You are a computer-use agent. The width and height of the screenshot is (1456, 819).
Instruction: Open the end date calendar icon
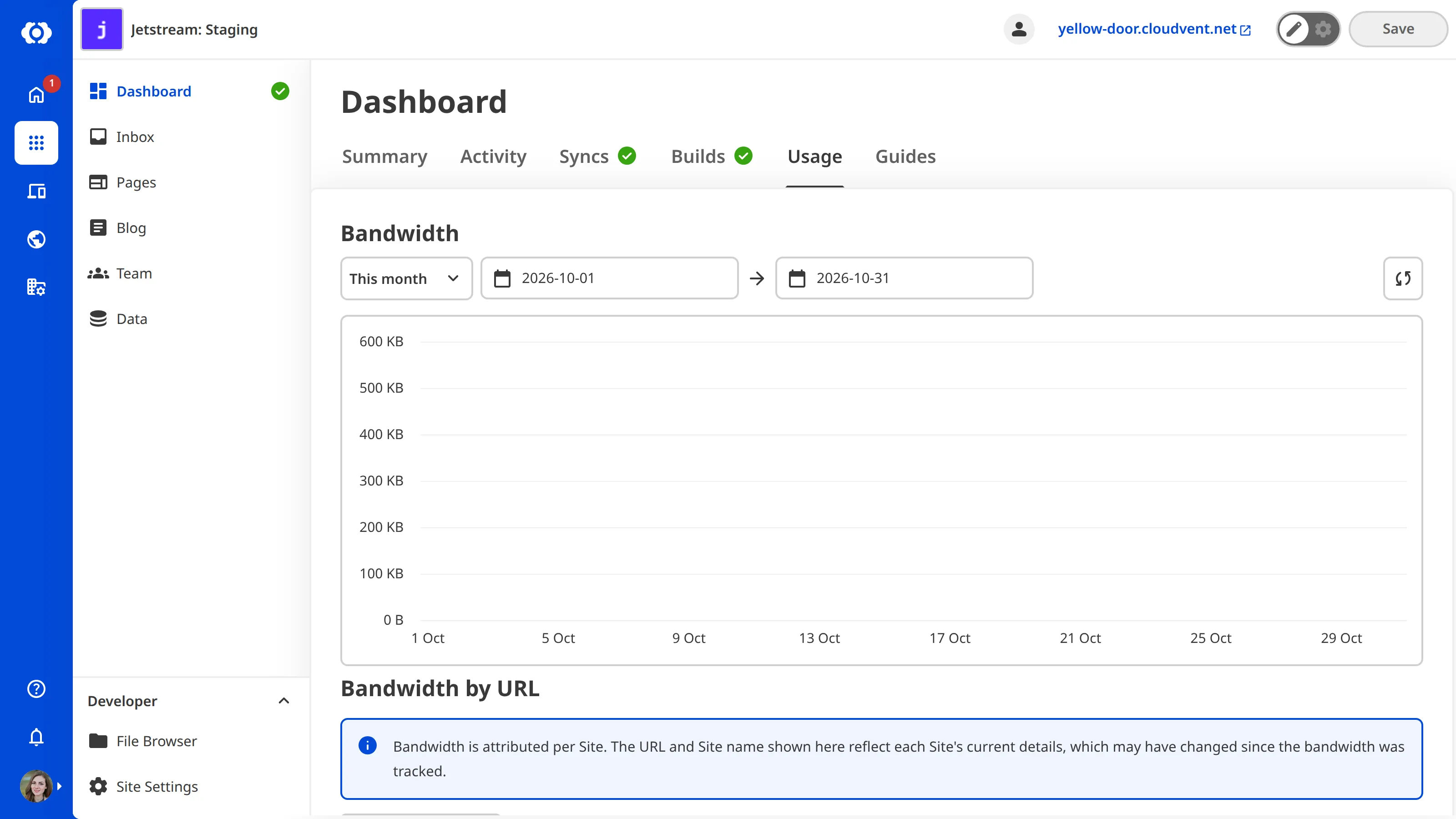796,278
